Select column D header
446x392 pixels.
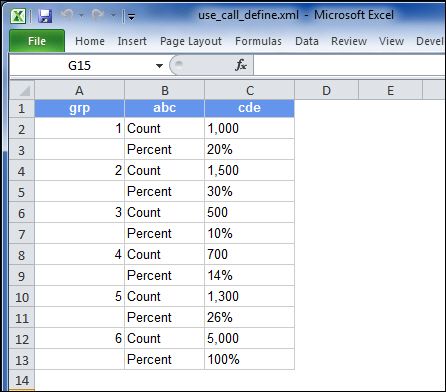[x=326, y=90]
